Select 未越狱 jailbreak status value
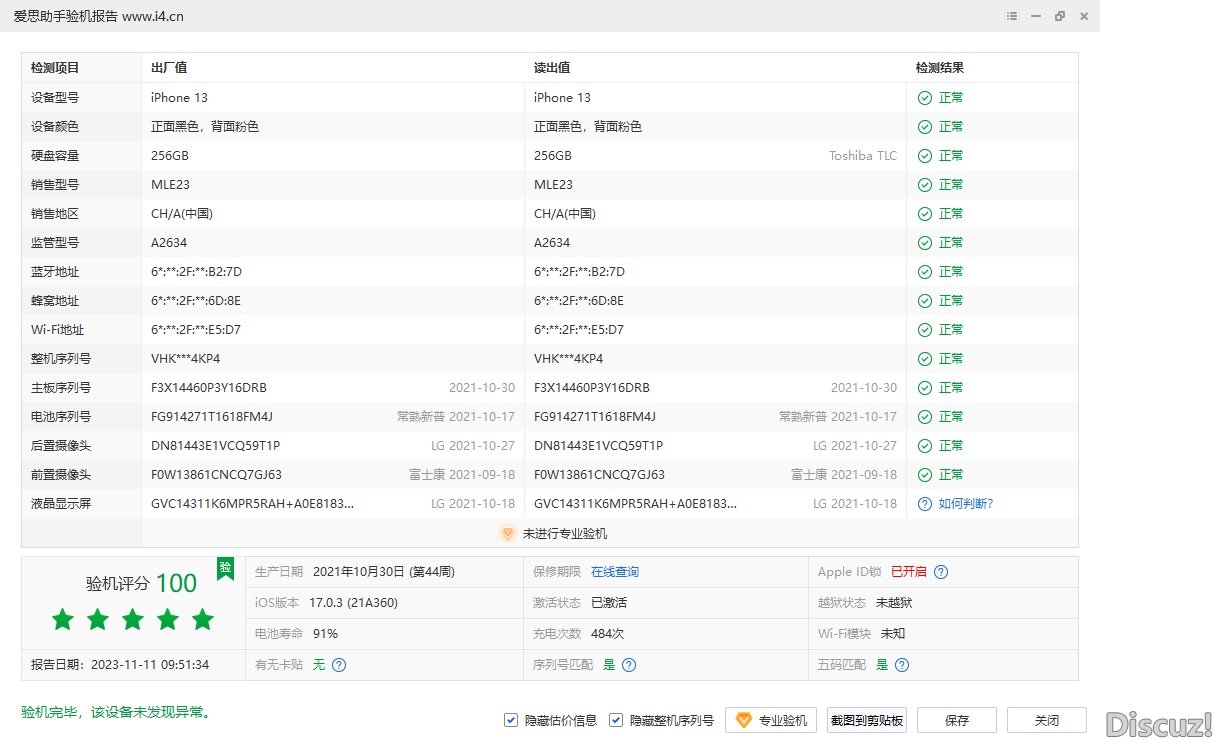 pos(894,603)
